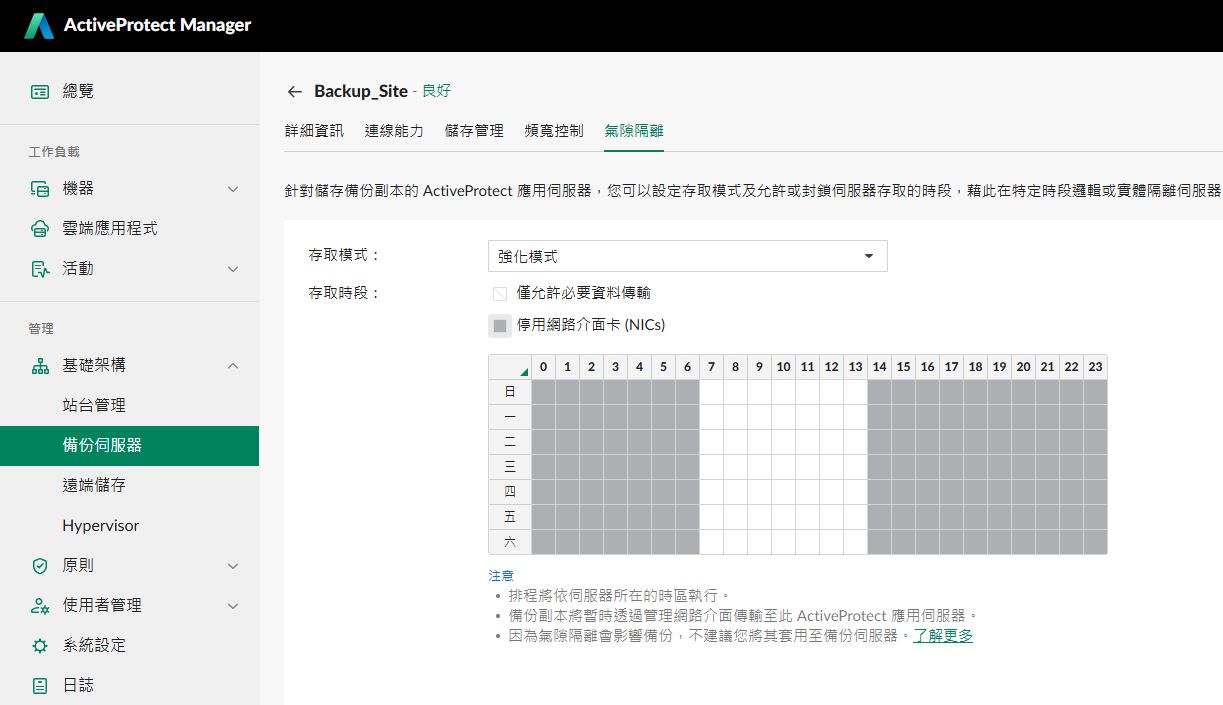Expand the 使用者管理 menu chevron

pyautogui.click(x=233, y=606)
